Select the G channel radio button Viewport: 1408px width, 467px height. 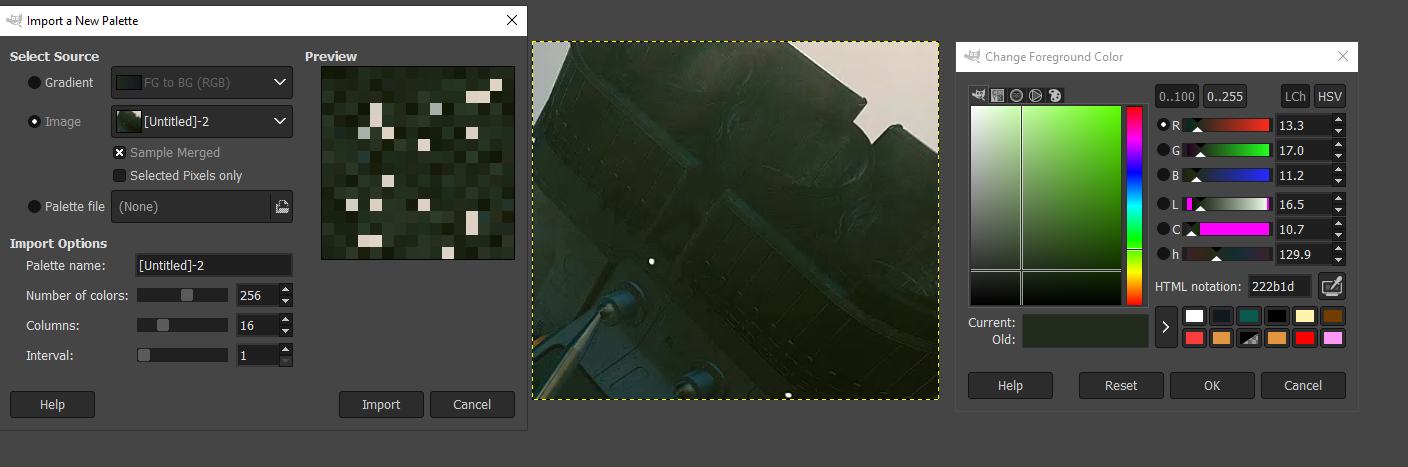1163,150
